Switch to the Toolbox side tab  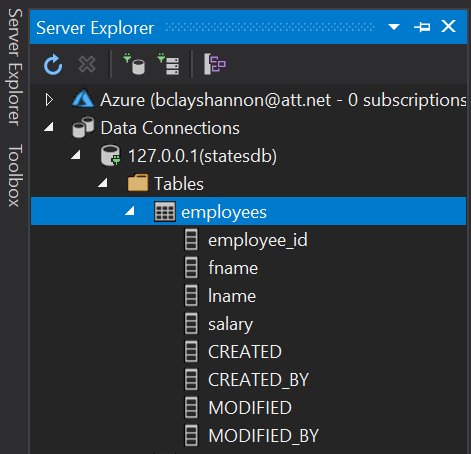[15, 176]
